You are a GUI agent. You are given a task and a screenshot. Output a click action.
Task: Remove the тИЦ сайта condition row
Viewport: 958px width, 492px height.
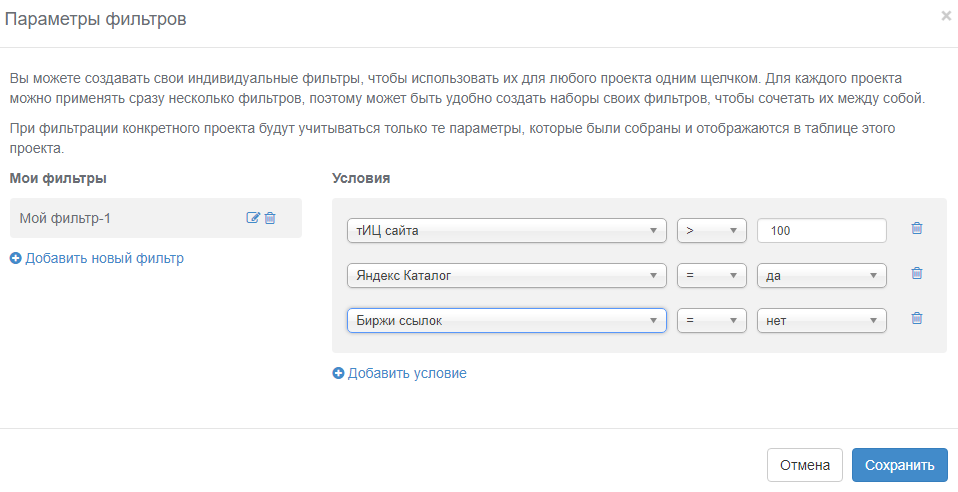916,228
